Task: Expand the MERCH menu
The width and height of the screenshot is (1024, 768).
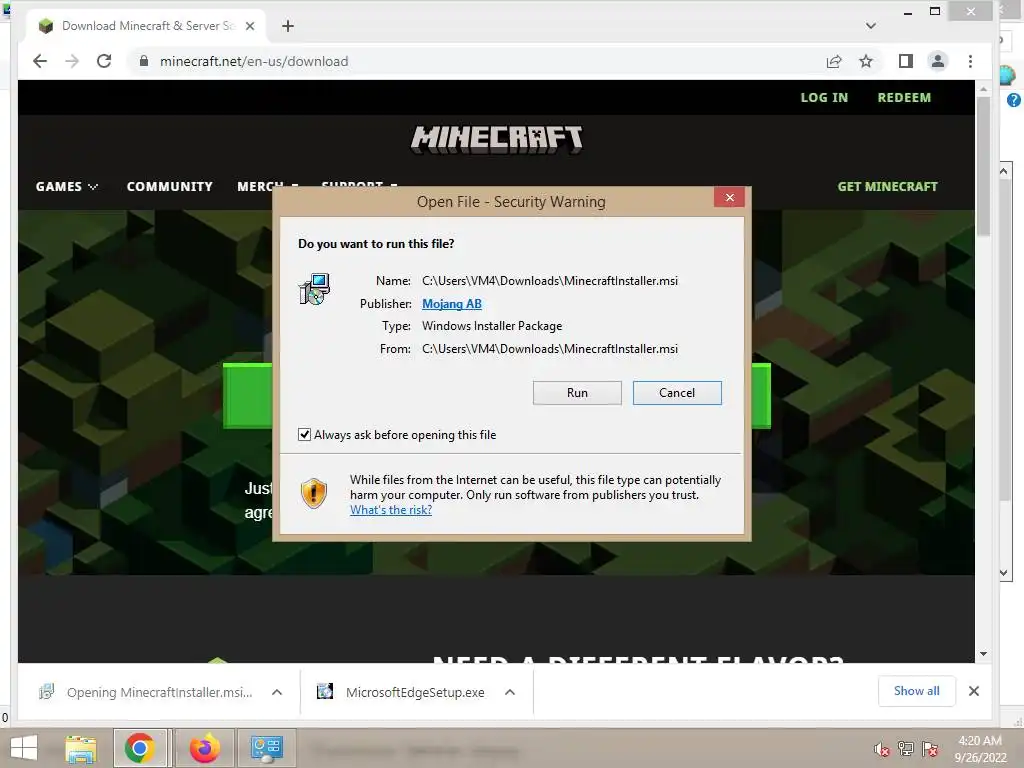Action: click(x=268, y=187)
